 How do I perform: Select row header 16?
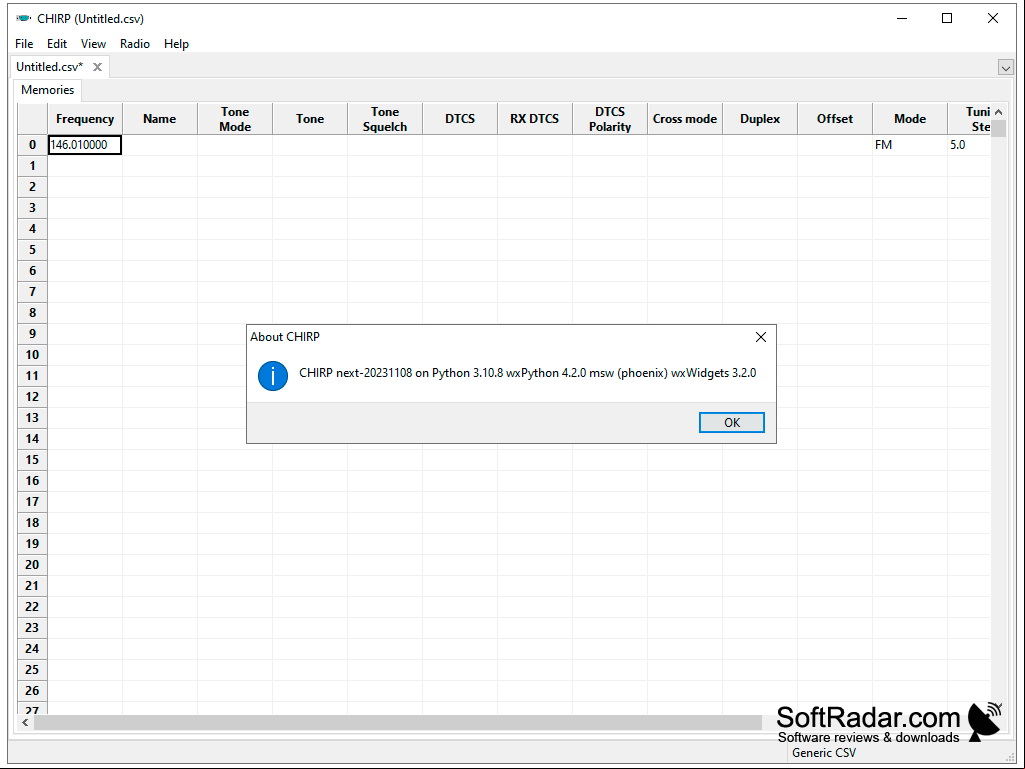tap(33, 481)
